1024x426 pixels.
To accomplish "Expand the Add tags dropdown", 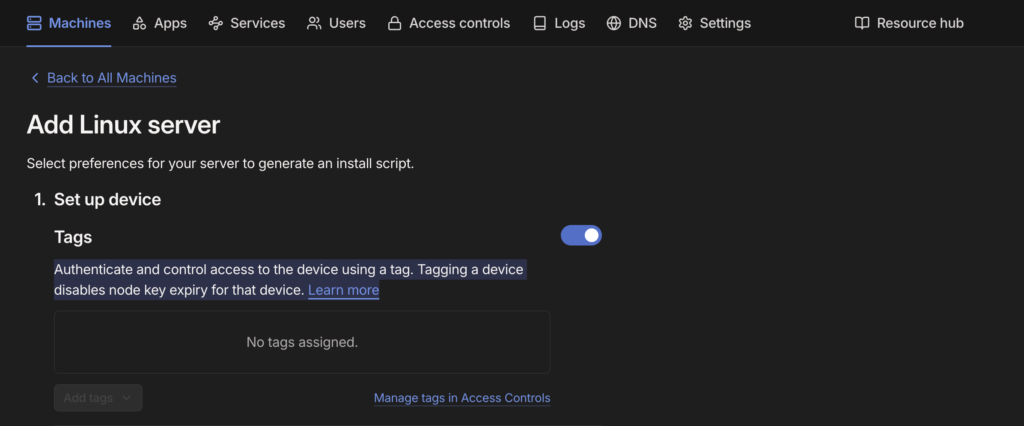I will pyautogui.click(x=98, y=398).
